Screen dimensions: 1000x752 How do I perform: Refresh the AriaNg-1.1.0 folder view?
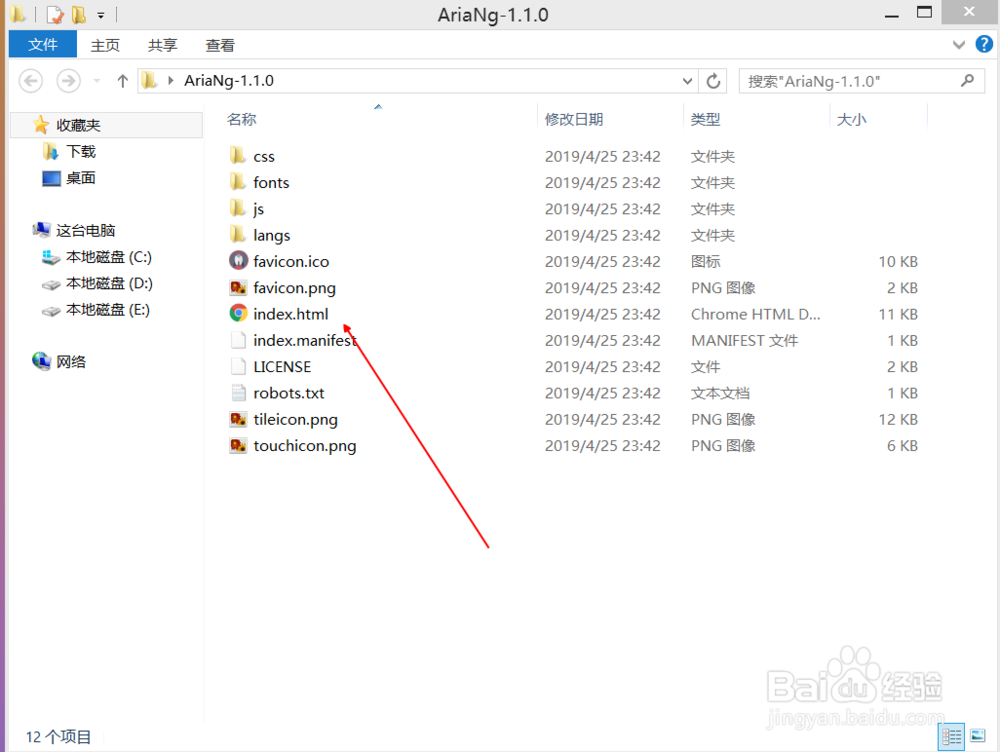714,81
